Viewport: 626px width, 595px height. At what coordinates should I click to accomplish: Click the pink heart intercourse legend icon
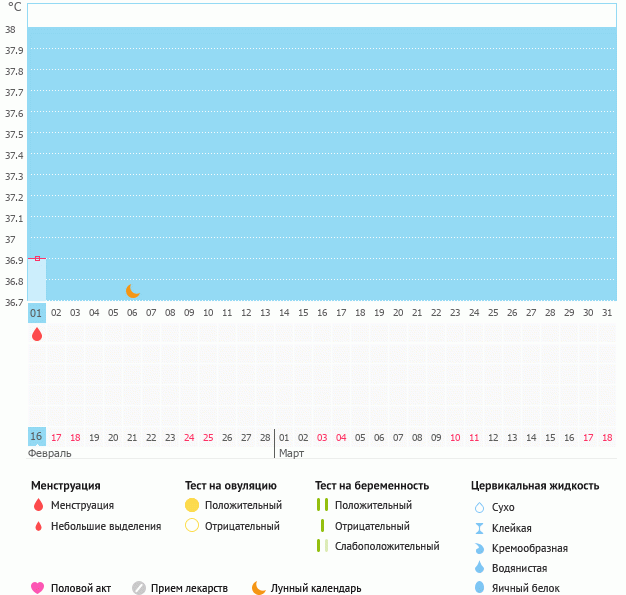pos(38,588)
